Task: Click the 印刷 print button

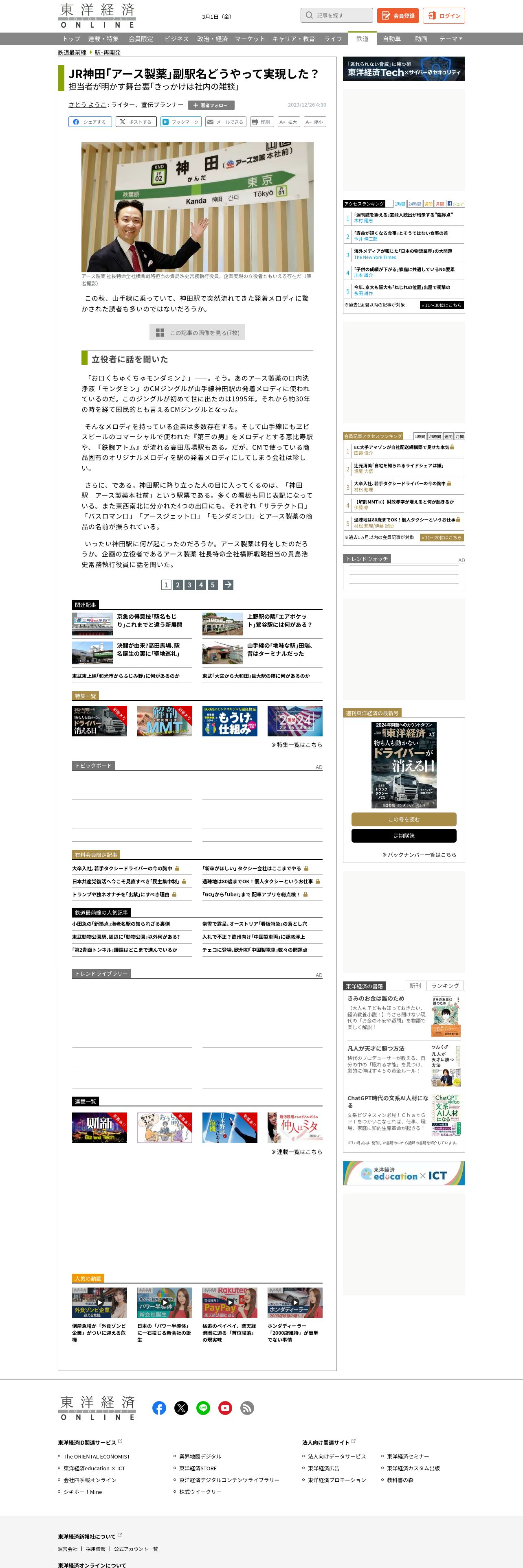Action: pyautogui.click(x=261, y=122)
